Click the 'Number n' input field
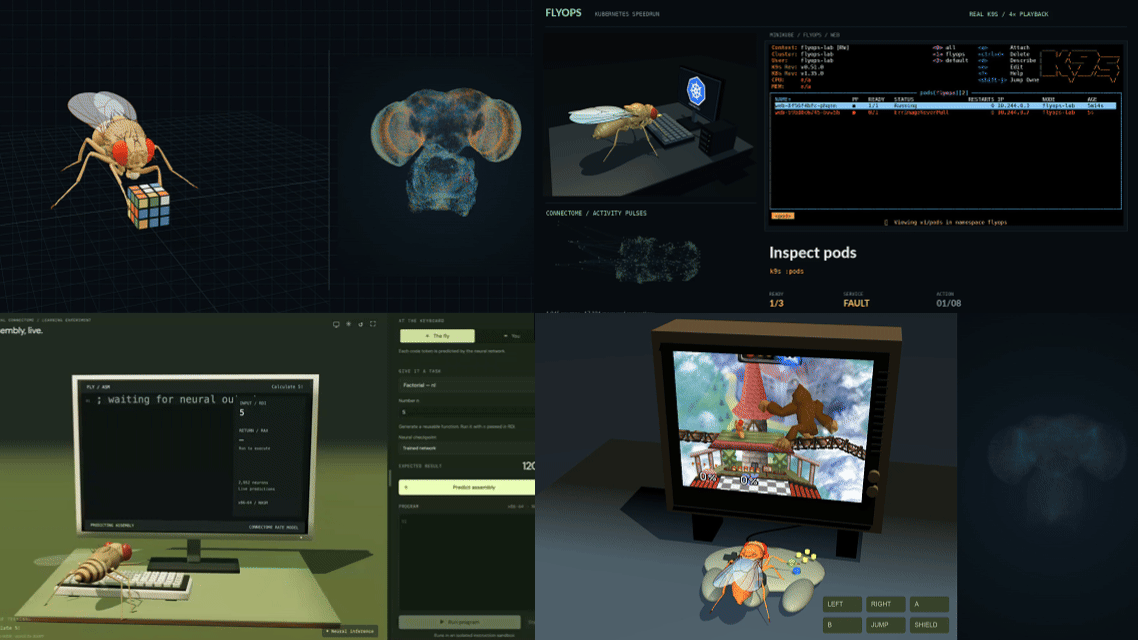This screenshot has height=640, width=1138. (466, 411)
